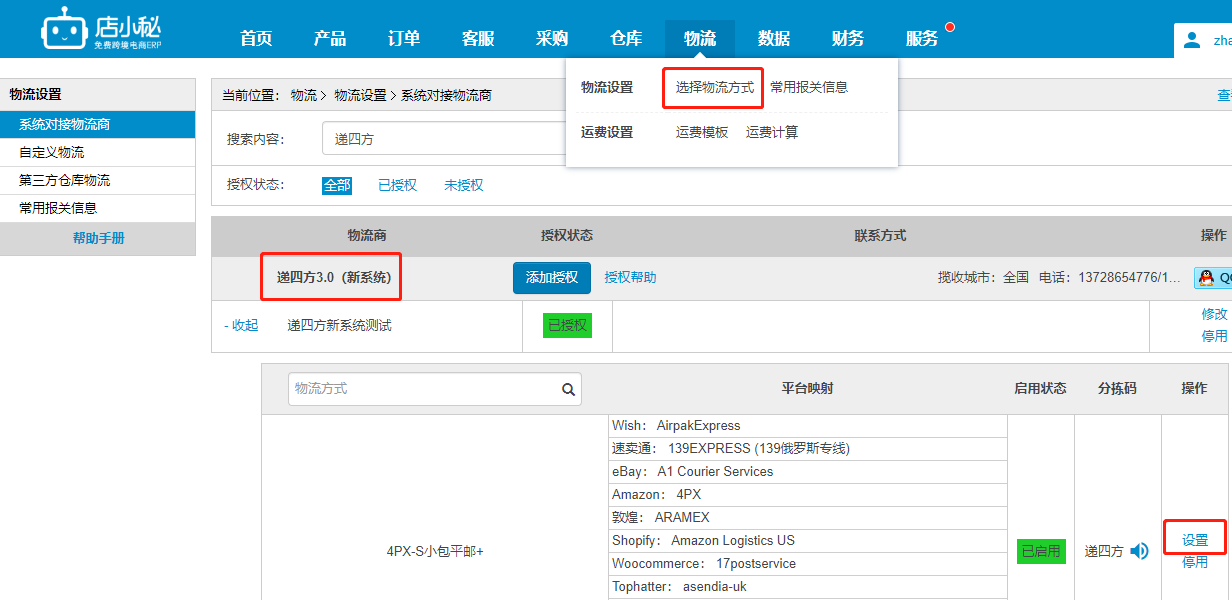Viewport: 1232px width, 600px height.
Task: Filter by 未授权 status
Action: point(464,185)
